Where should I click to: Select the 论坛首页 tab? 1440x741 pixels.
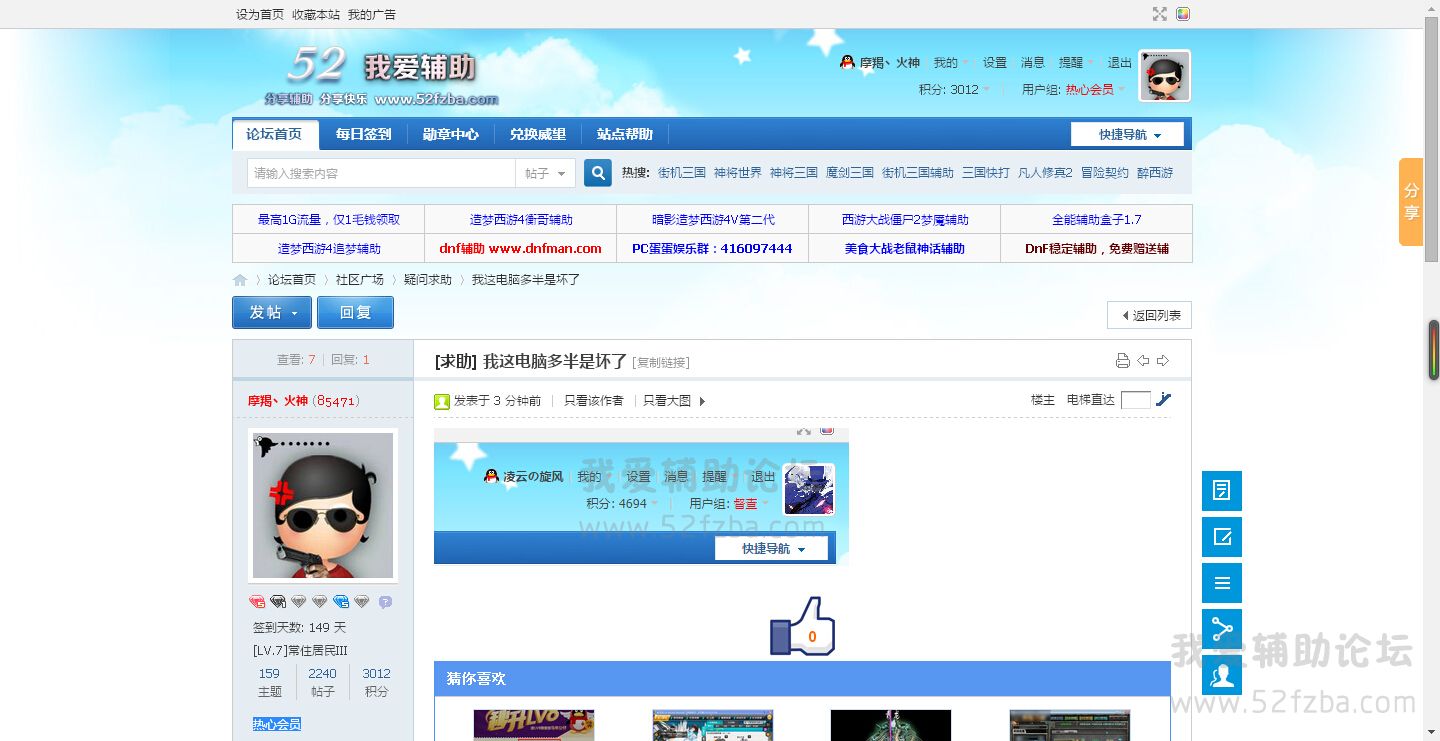pos(275,134)
